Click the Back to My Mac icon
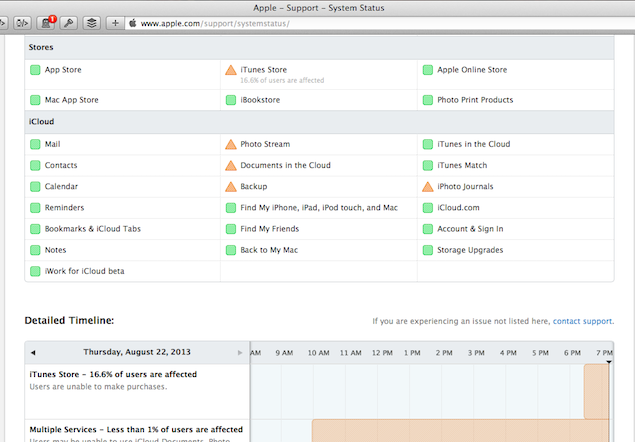Viewport: 635px width, 442px height. coord(231,250)
